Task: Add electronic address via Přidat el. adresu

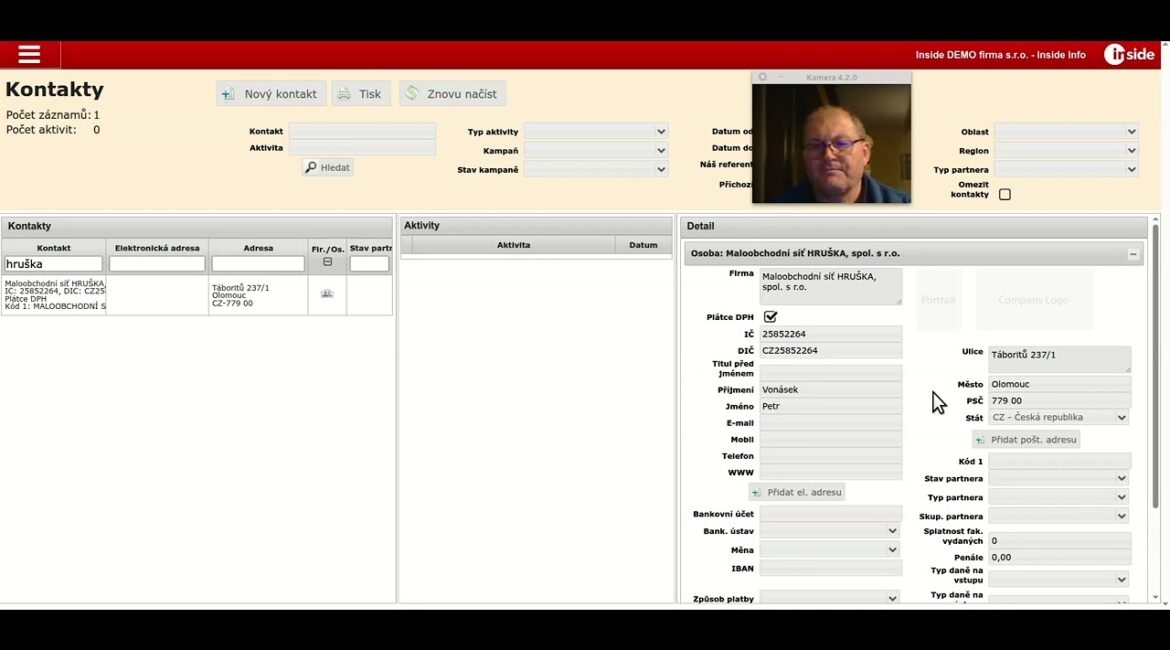Action: point(797,492)
